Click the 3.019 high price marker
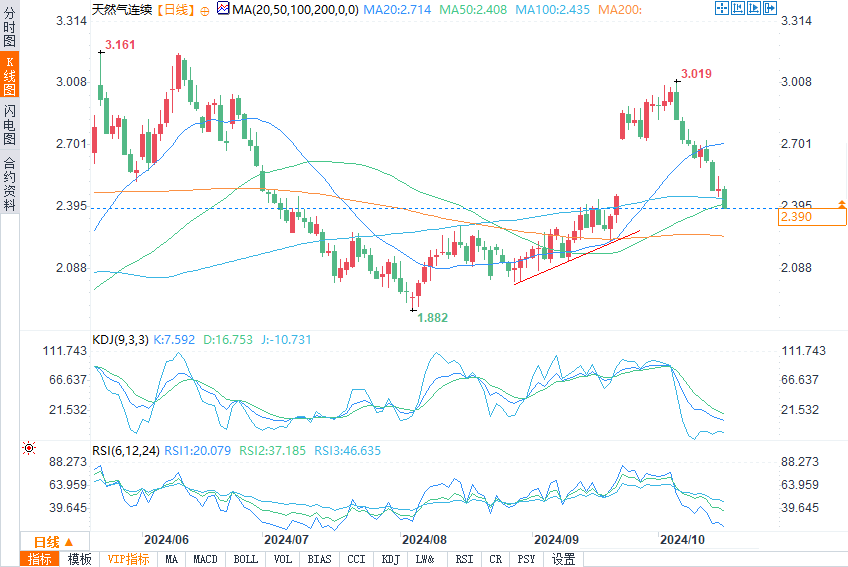The image size is (848, 567). click(696, 74)
